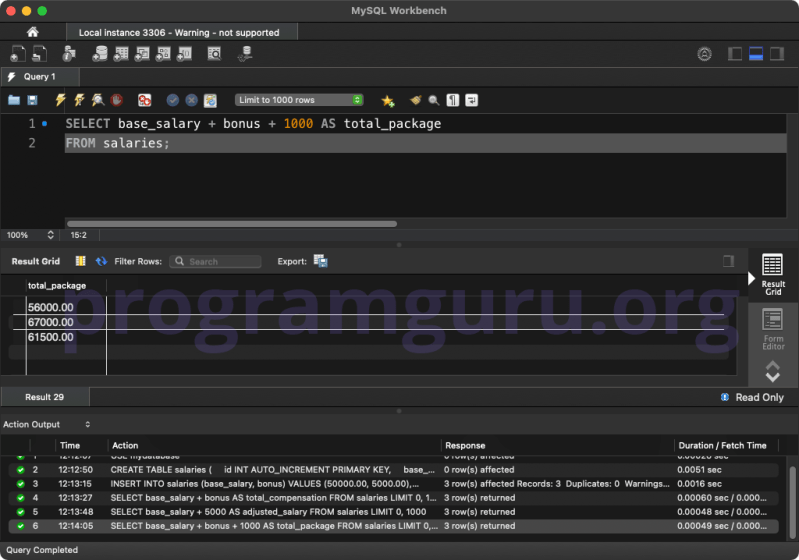
Task: Stop the query execution
Action: coord(116,100)
